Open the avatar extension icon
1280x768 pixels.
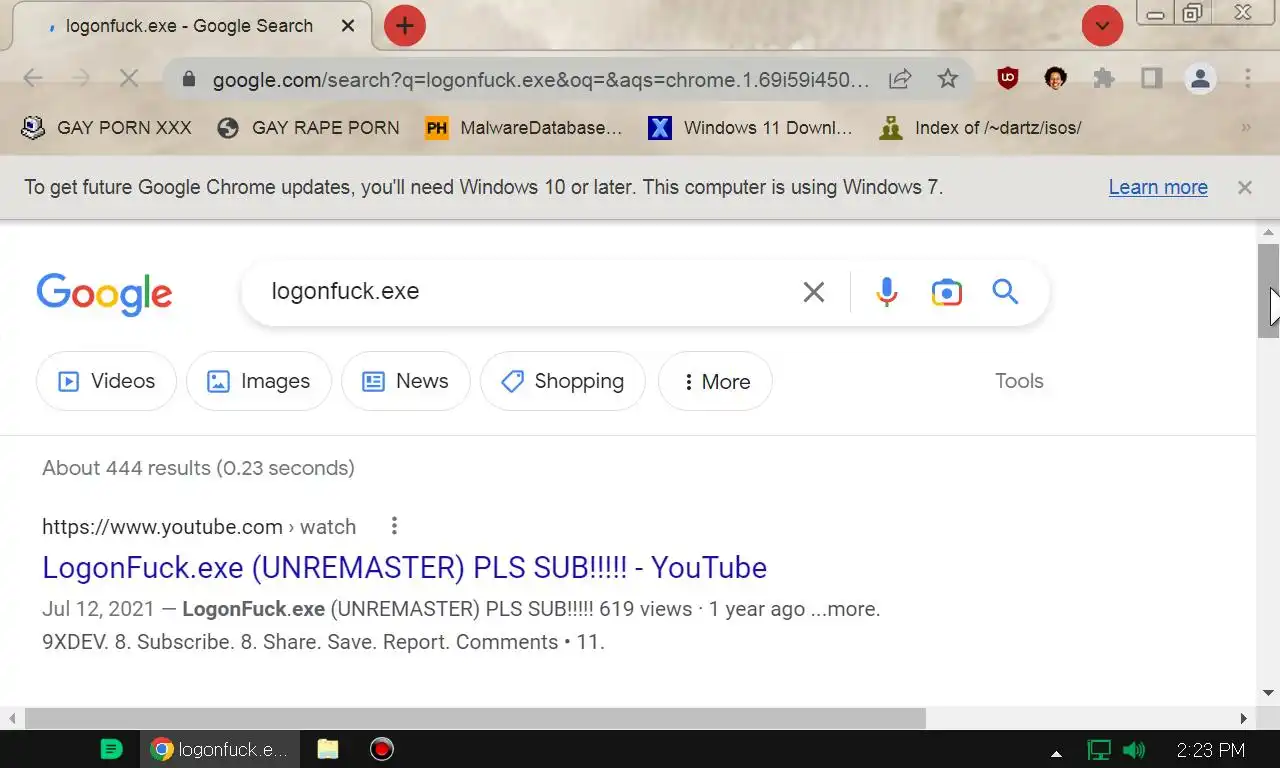1055,79
